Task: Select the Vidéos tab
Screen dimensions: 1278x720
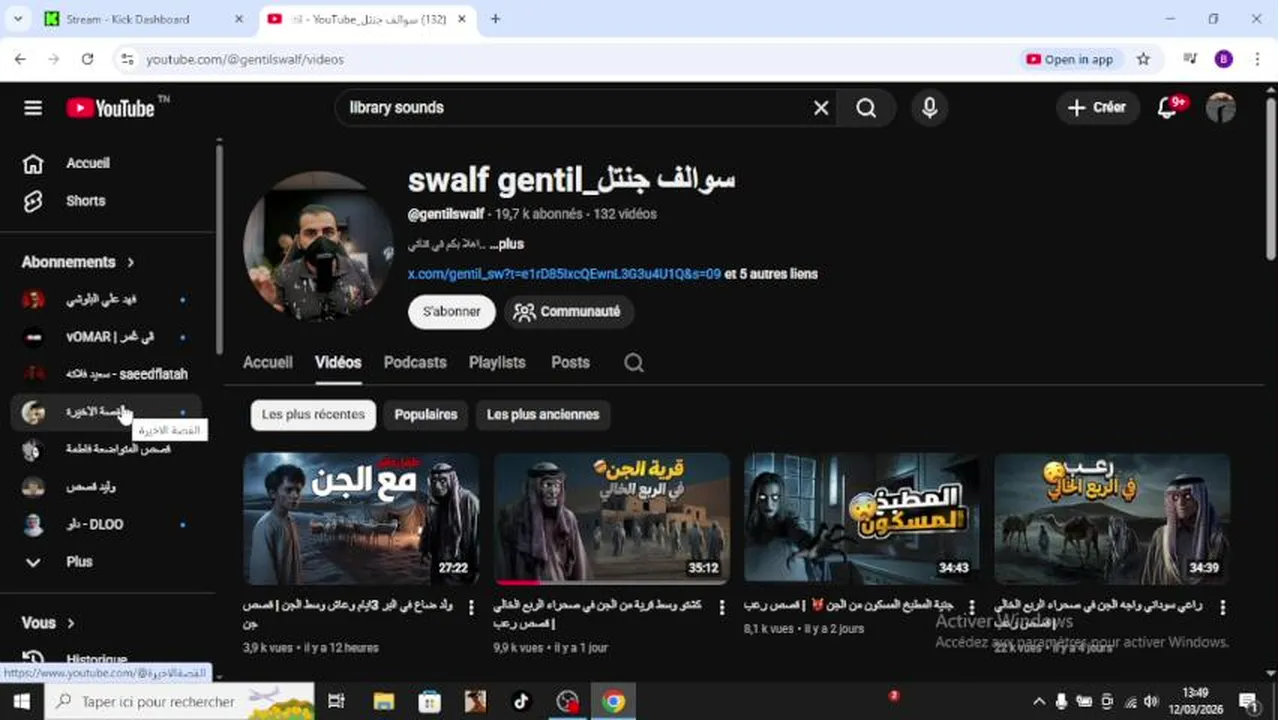Action: click(x=338, y=363)
